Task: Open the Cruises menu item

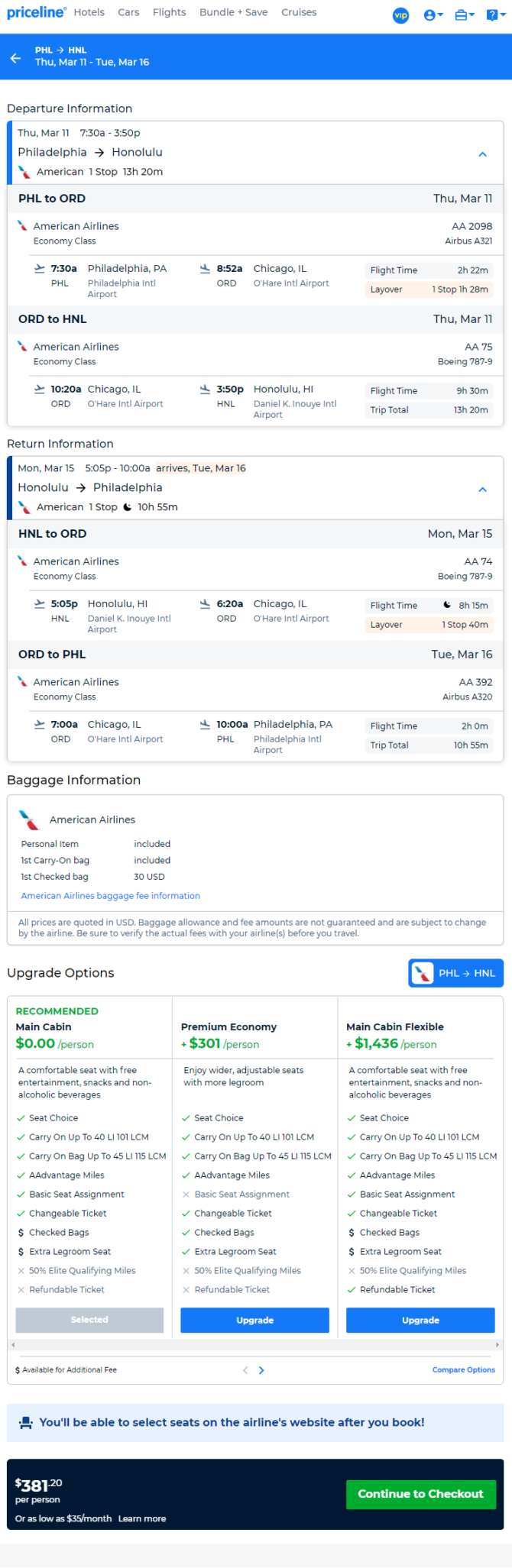Action: tap(299, 12)
